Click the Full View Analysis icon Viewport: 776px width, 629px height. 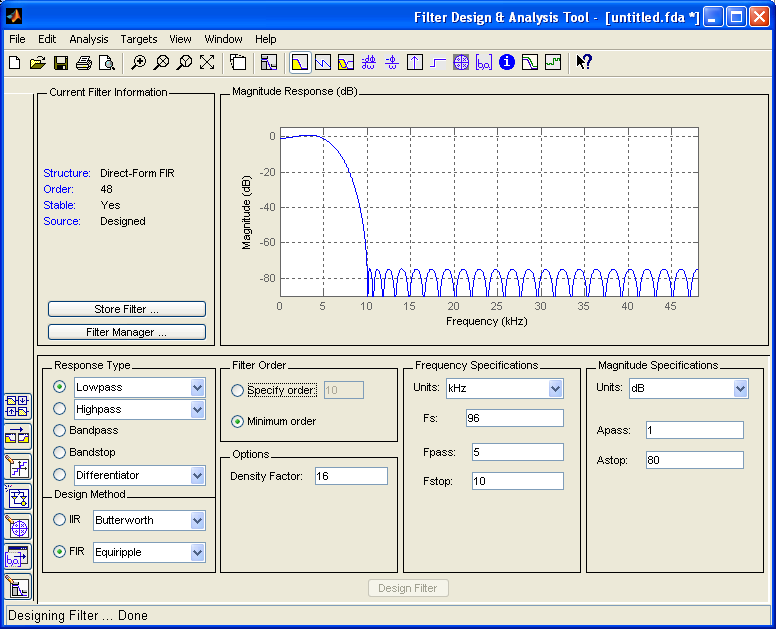pyautogui.click(x=238, y=62)
